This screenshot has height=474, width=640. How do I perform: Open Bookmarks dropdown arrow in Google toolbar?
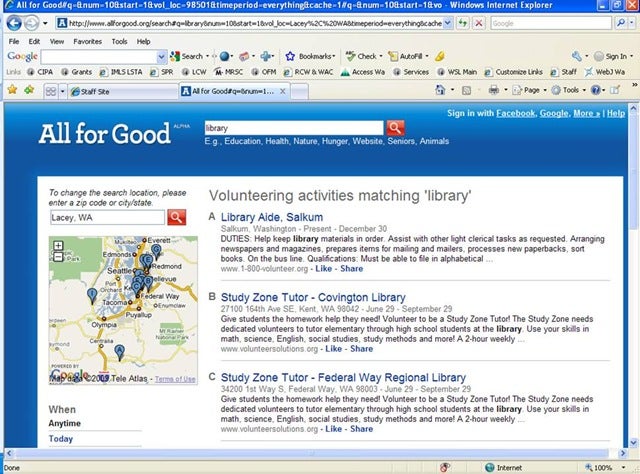(334, 56)
